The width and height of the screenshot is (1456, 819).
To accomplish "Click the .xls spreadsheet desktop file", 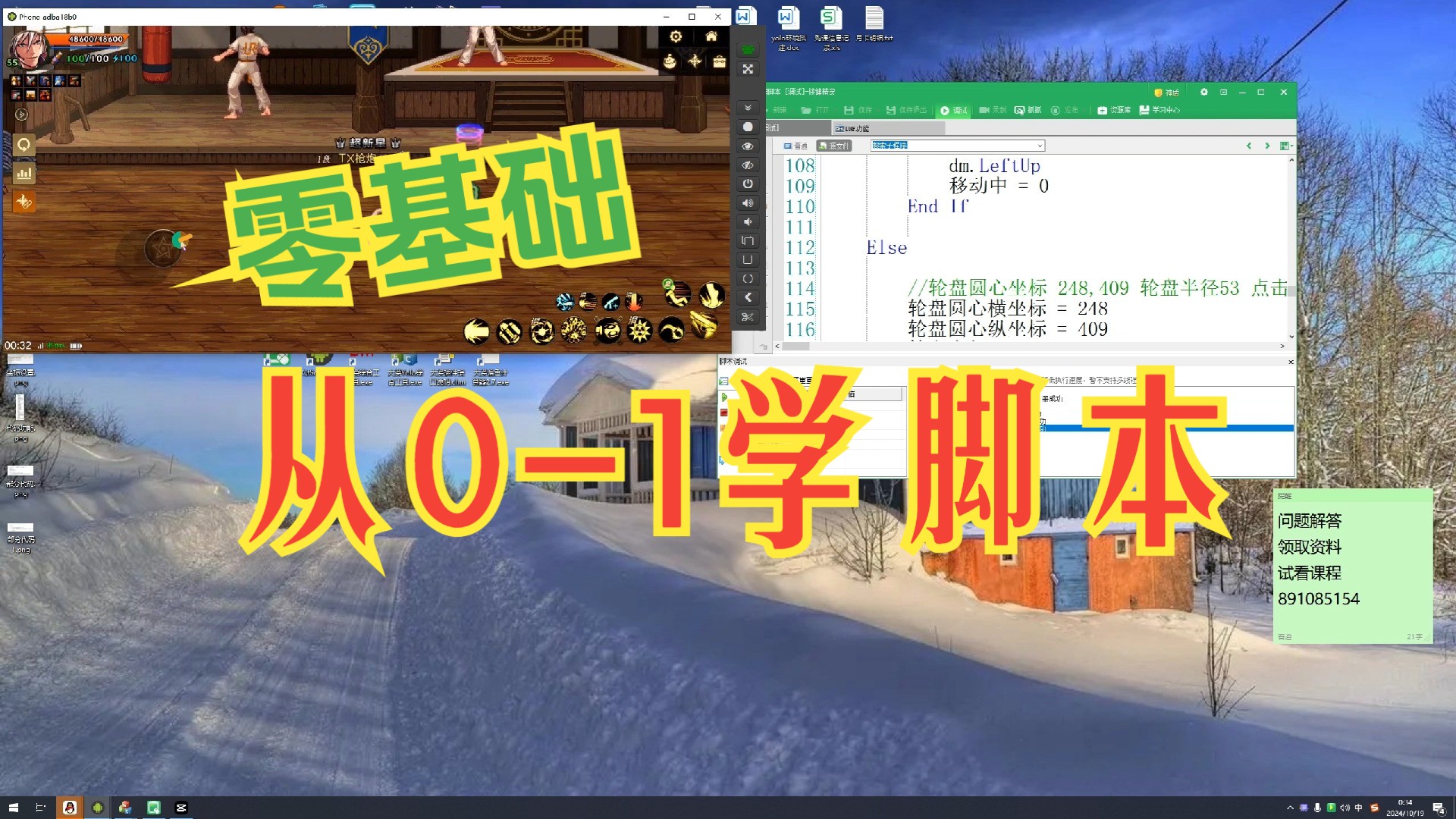I will click(x=831, y=28).
